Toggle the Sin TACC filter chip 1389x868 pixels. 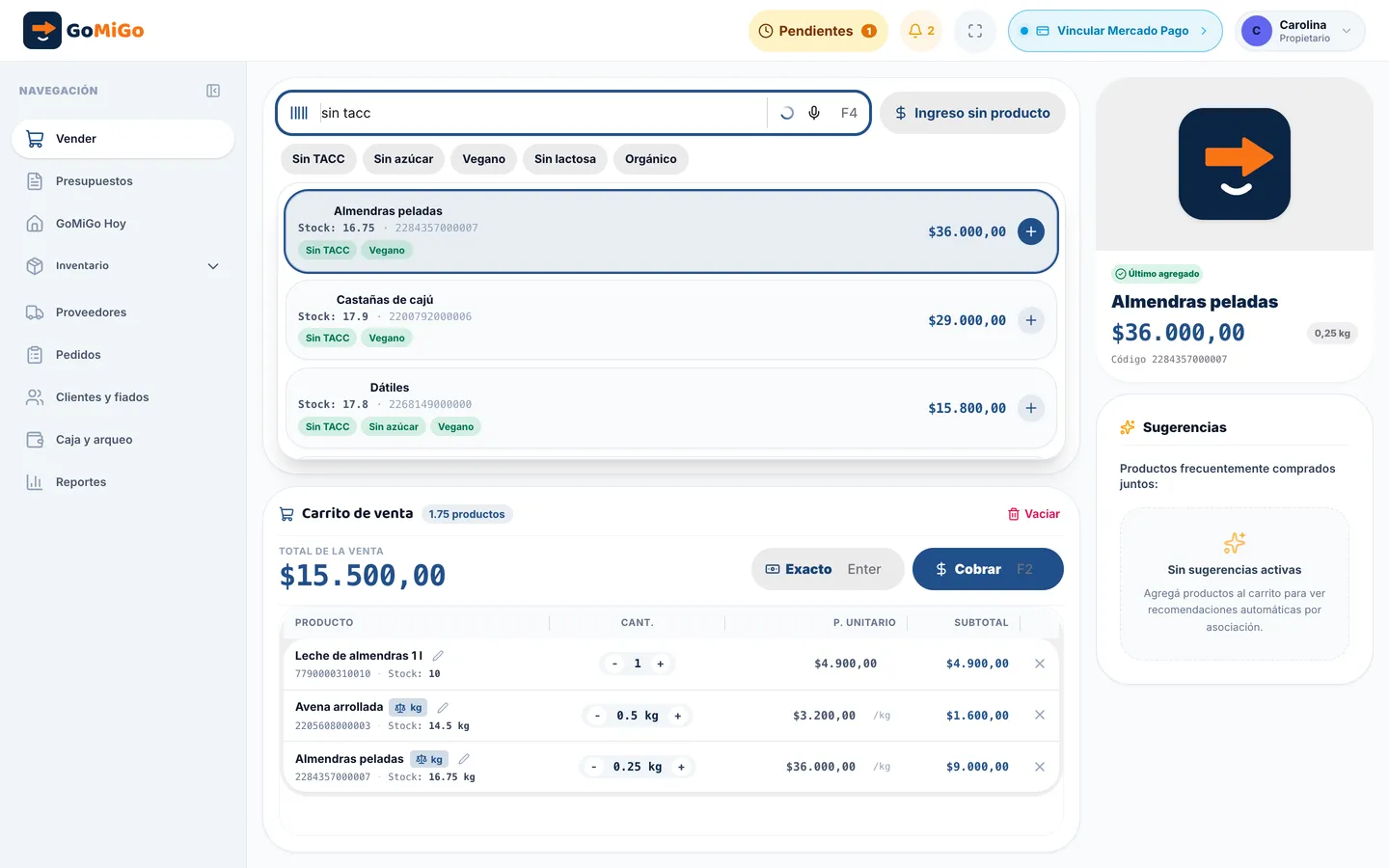point(318,159)
